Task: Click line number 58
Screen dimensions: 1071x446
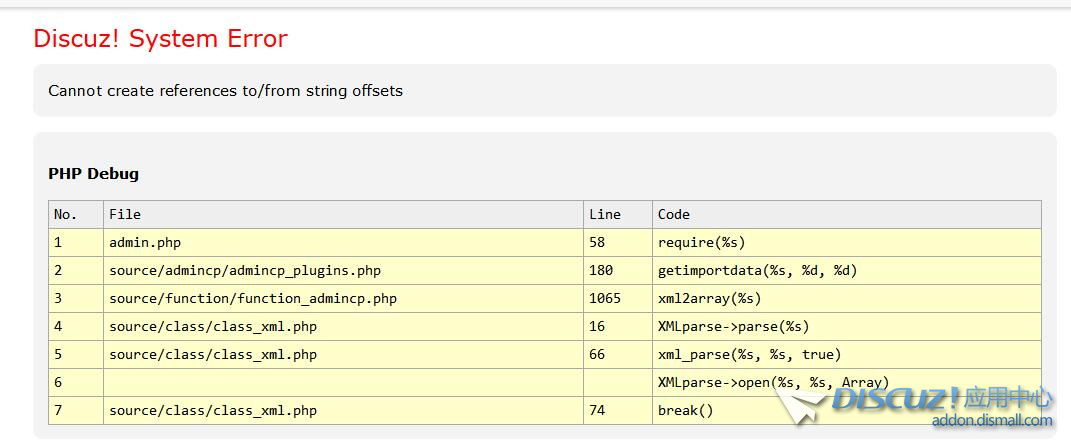Action: 618,242
